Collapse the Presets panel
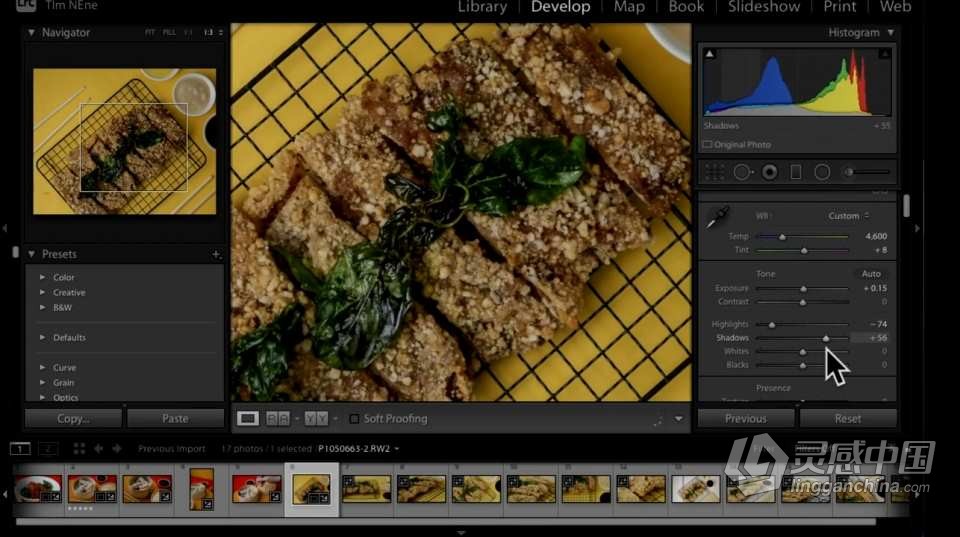This screenshot has width=960, height=537. pos(31,254)
